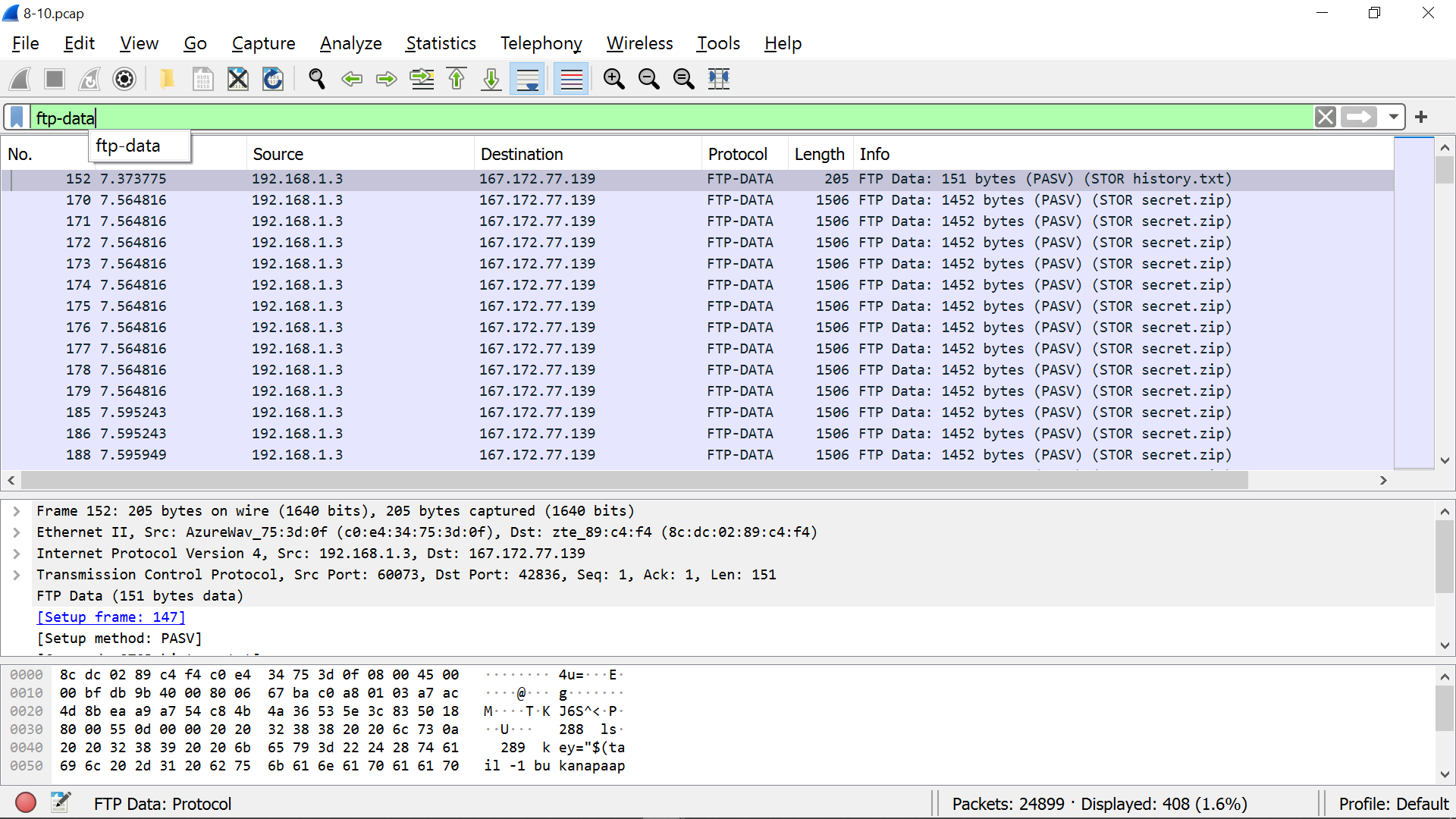Open the Statistics menu
Image resolution: width=1456 pixels, height=819 pixels.
[441, 43]
